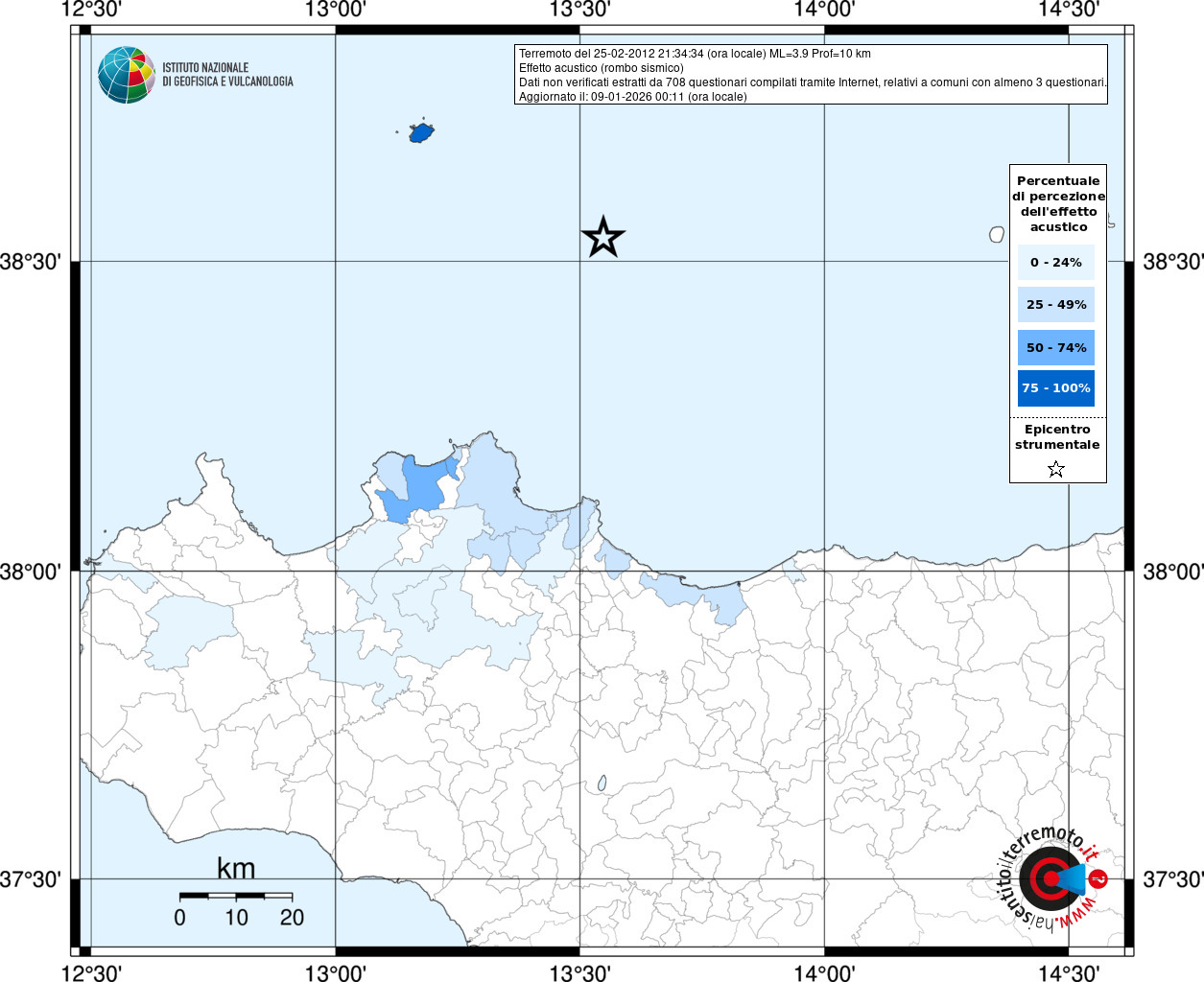Click the Istituto Nazionale di Geofisica text
Screen dimensions: 1204x982
coord(227,75)
